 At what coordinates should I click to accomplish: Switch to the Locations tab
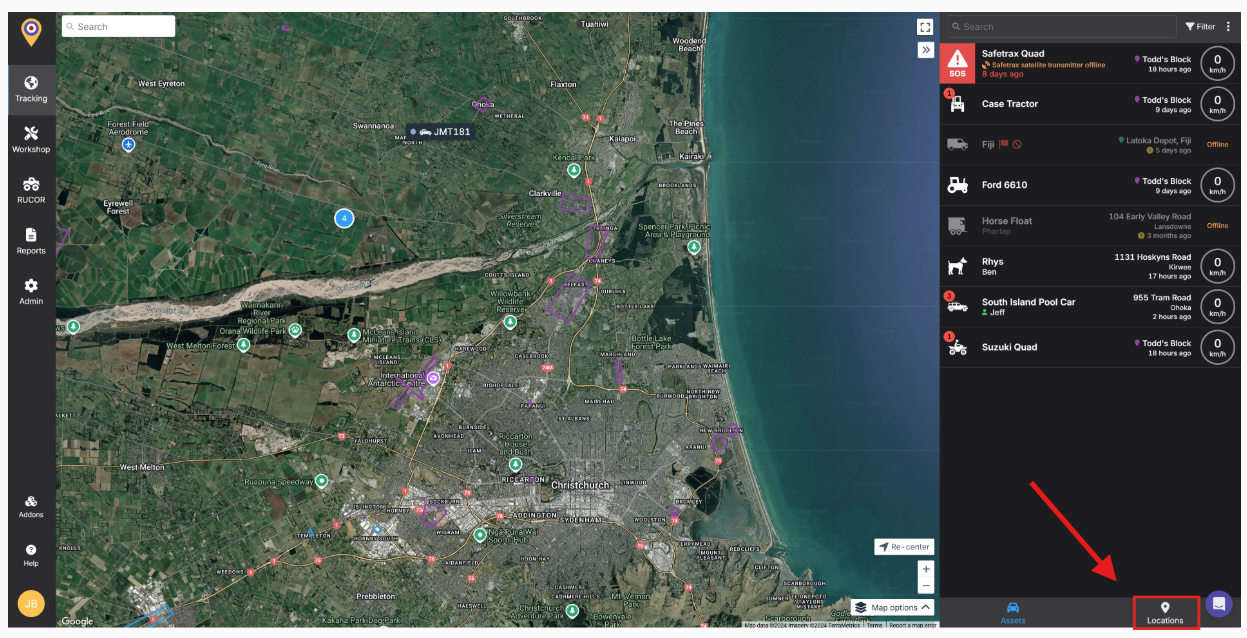(x=1165, y=613)
